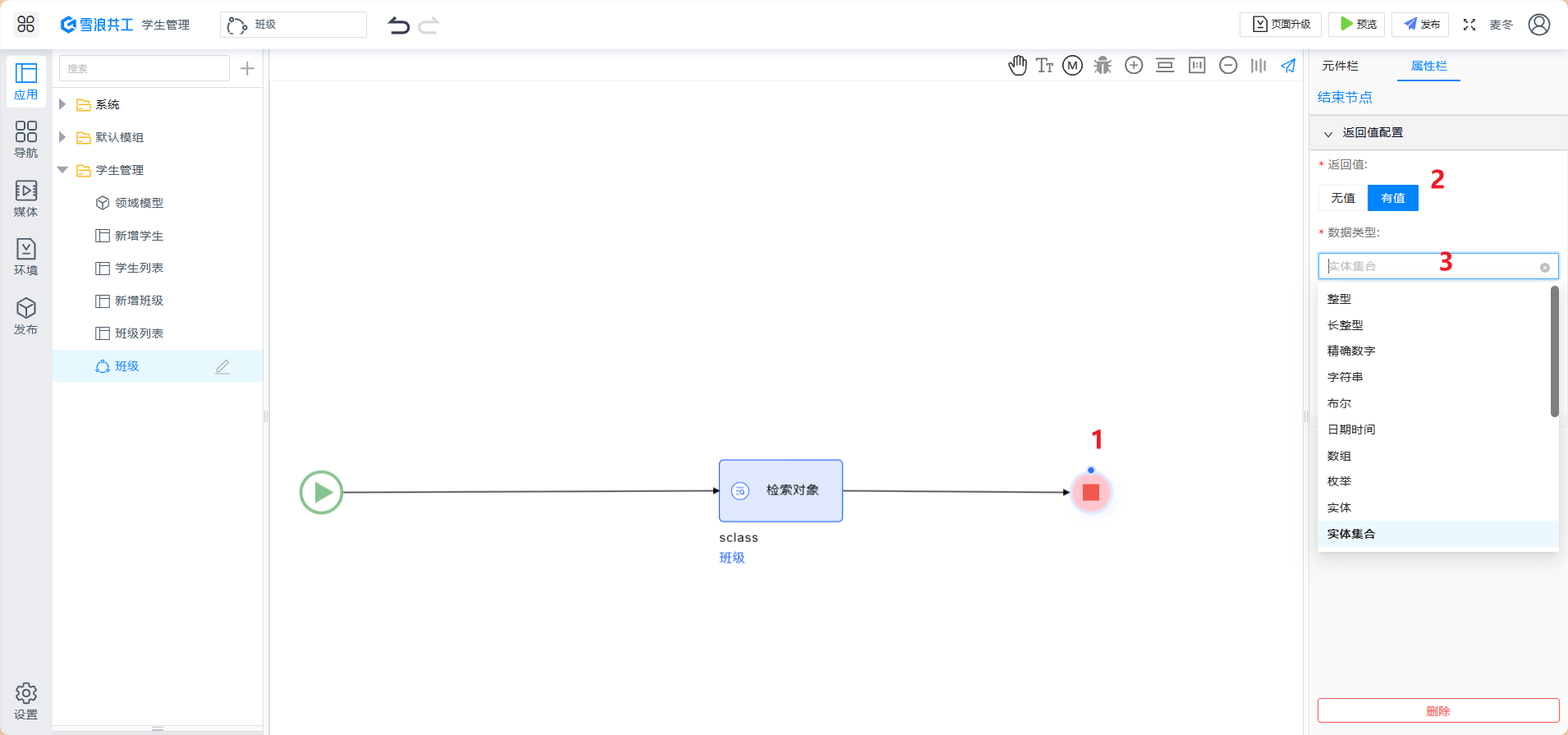
Task: Select the red end node
Action: tap(1091, 492)
